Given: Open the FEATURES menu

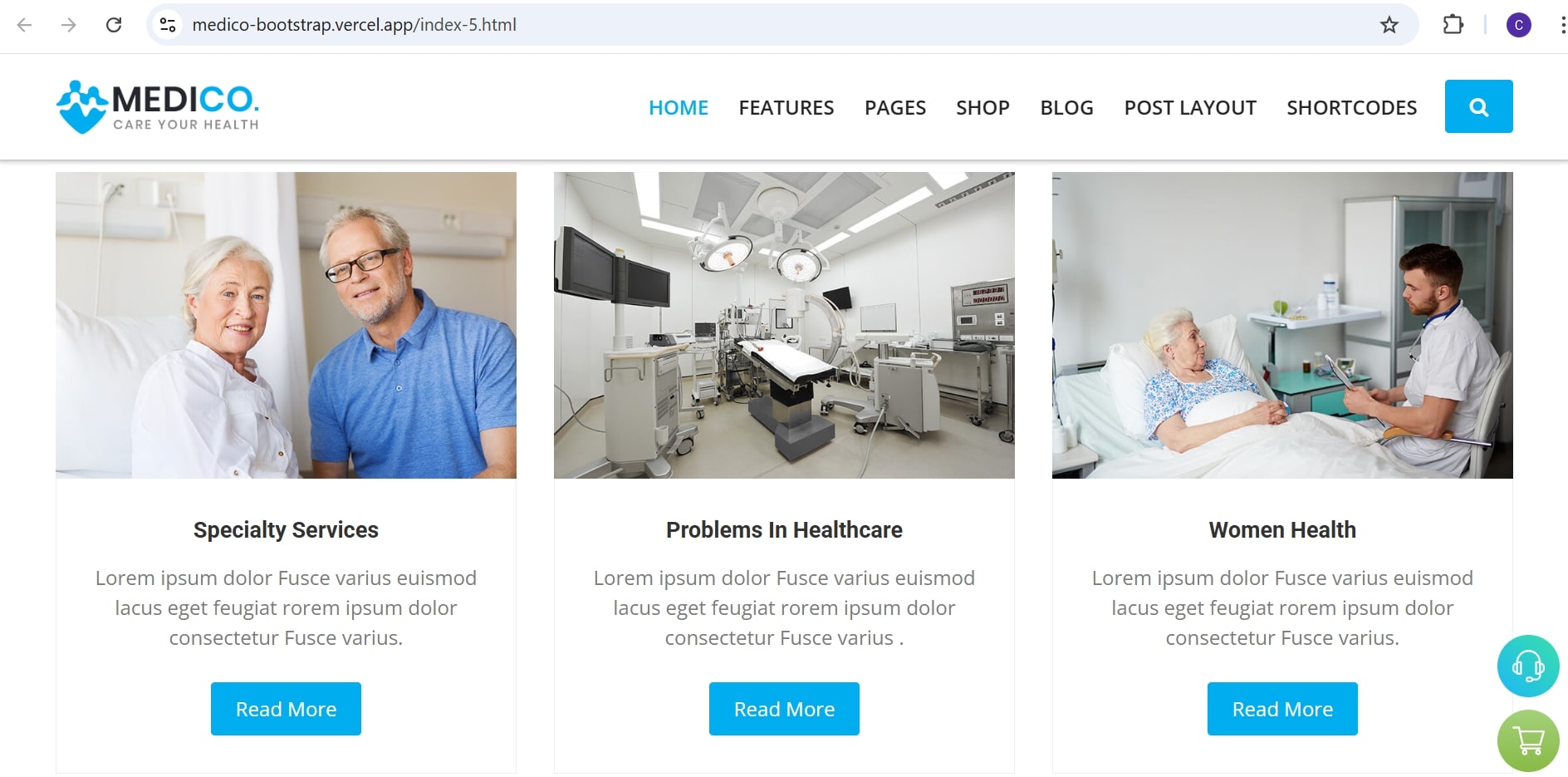Looking at the screenshot, I should [x=786, y=107].
